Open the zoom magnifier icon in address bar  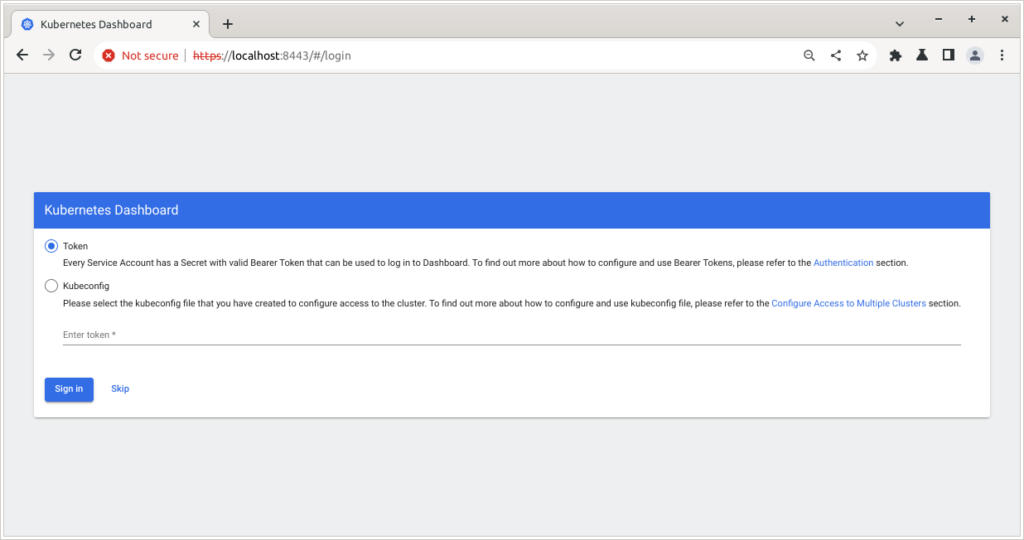pos(809,56)
